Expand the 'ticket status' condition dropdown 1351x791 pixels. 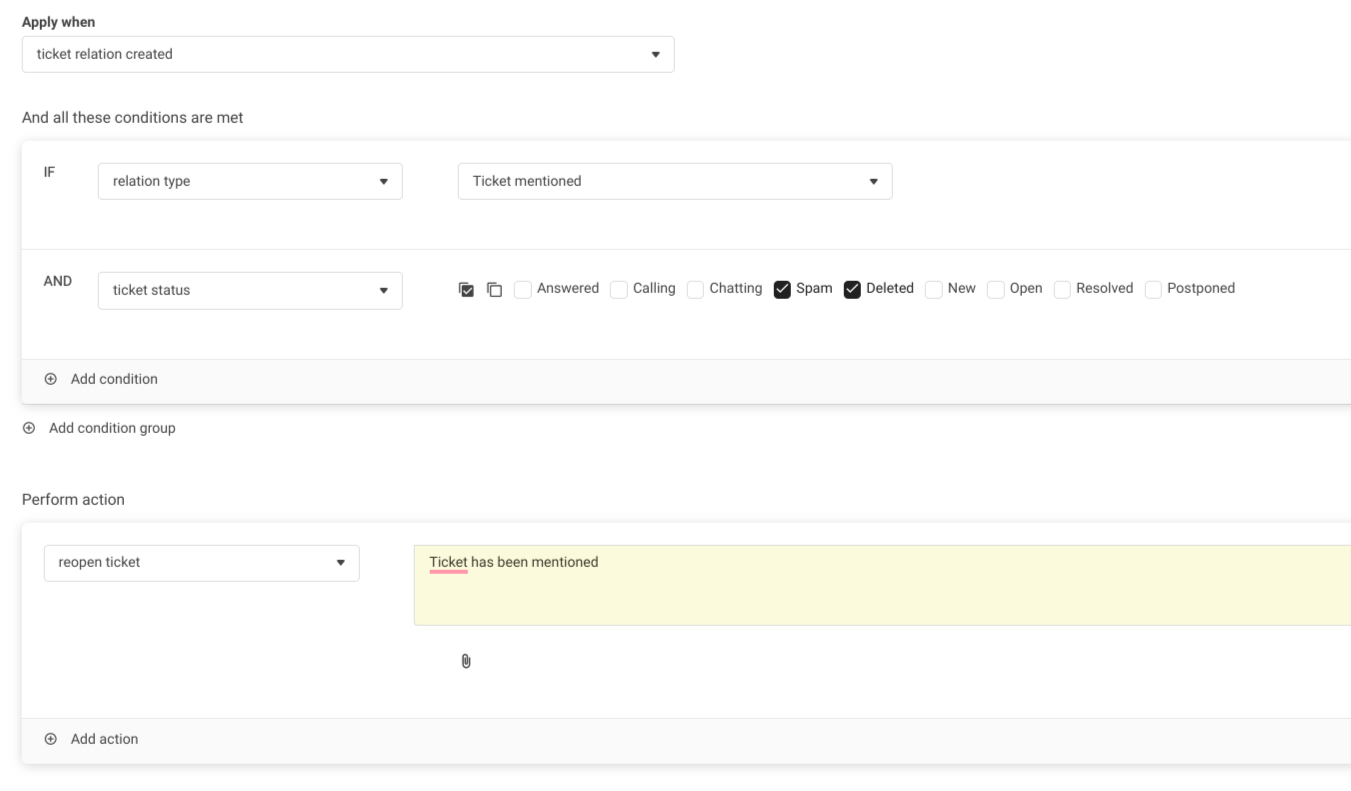coord(250,290)
